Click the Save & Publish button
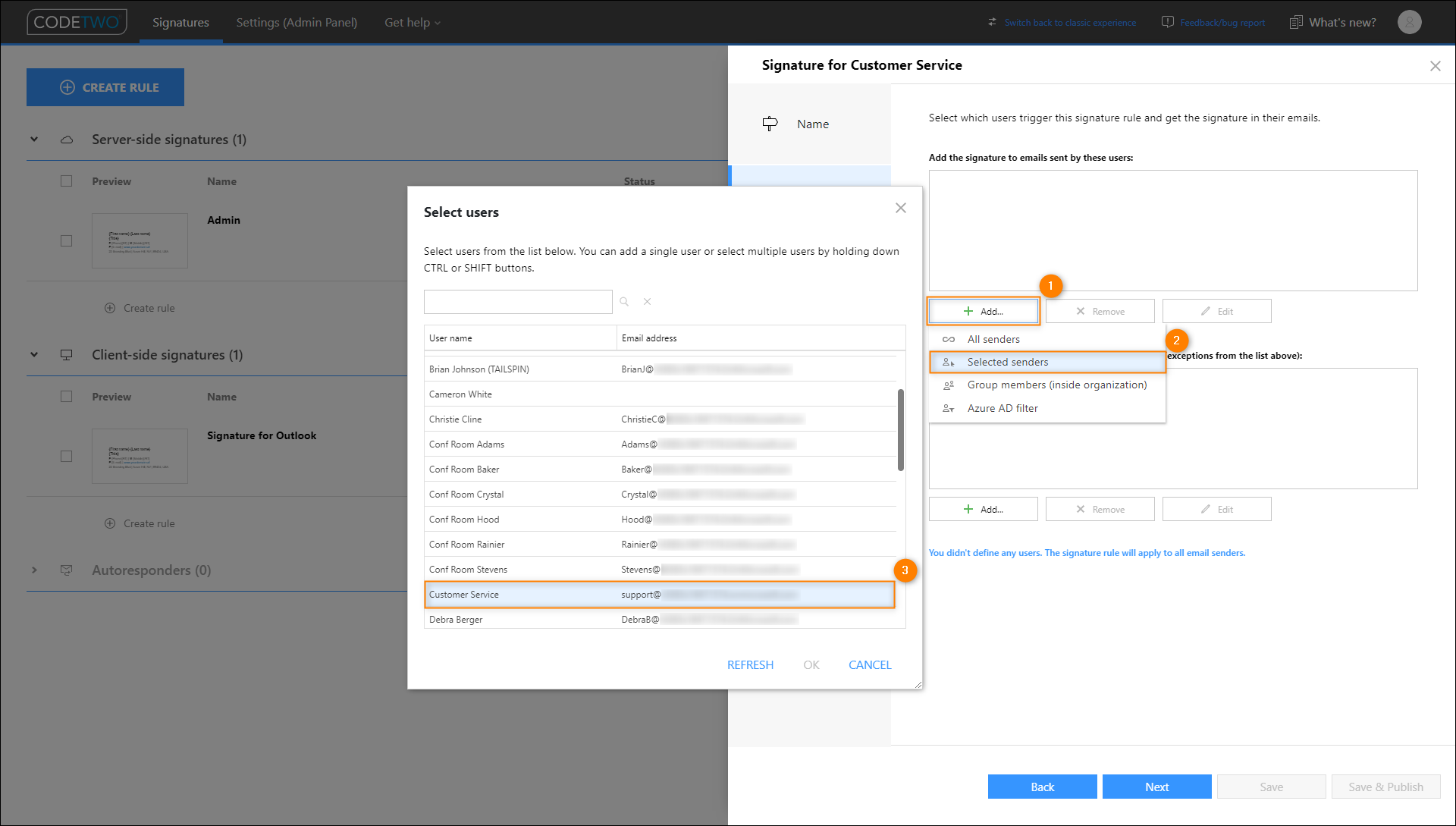This screenshot has width=1456, height=826. pos(1385,787)
